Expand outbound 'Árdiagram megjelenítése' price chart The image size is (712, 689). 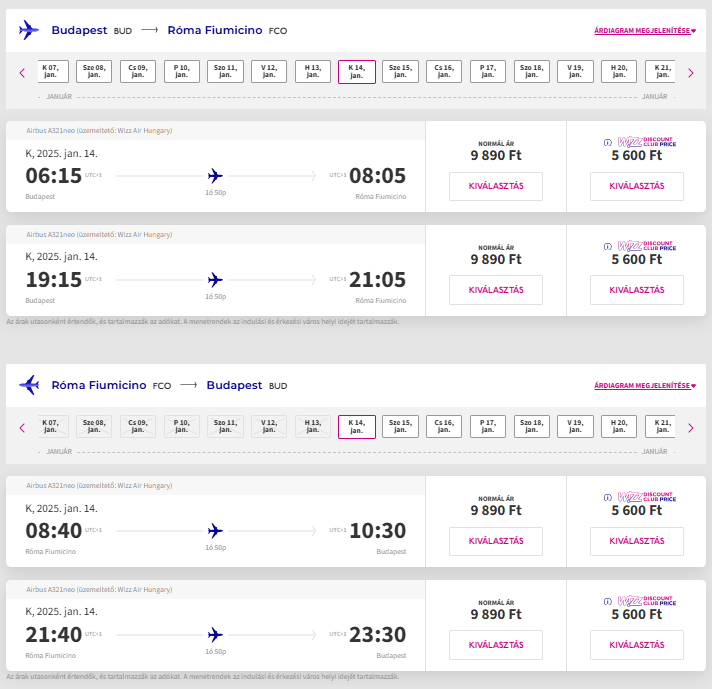click(x=644, y=31)
